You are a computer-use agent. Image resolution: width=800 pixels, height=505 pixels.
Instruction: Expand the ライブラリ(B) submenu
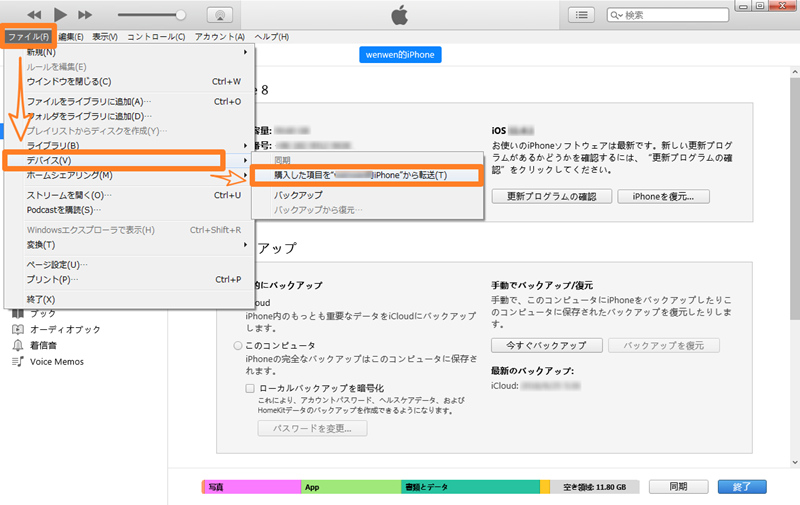(245, 146)
